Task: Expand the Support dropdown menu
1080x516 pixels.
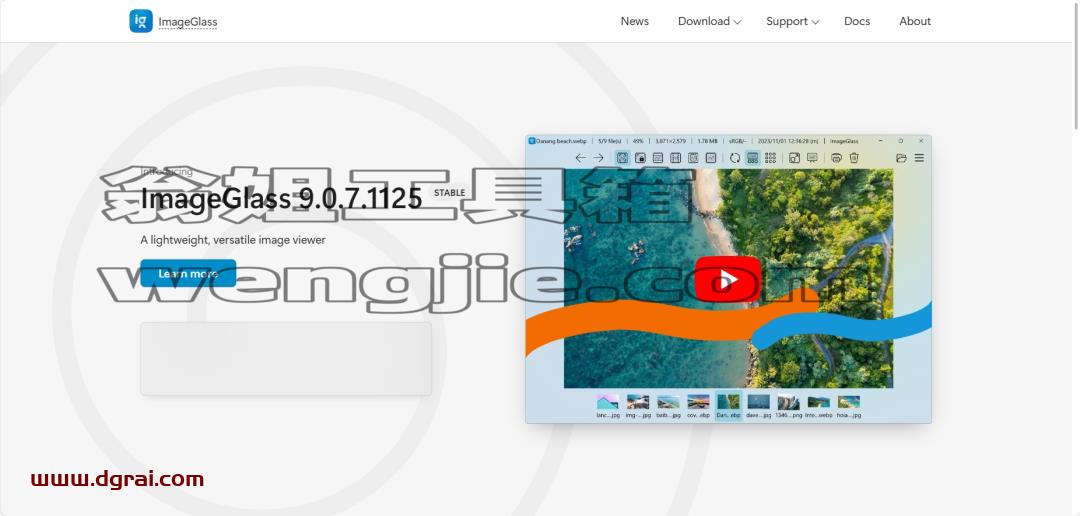Action: 793,21
